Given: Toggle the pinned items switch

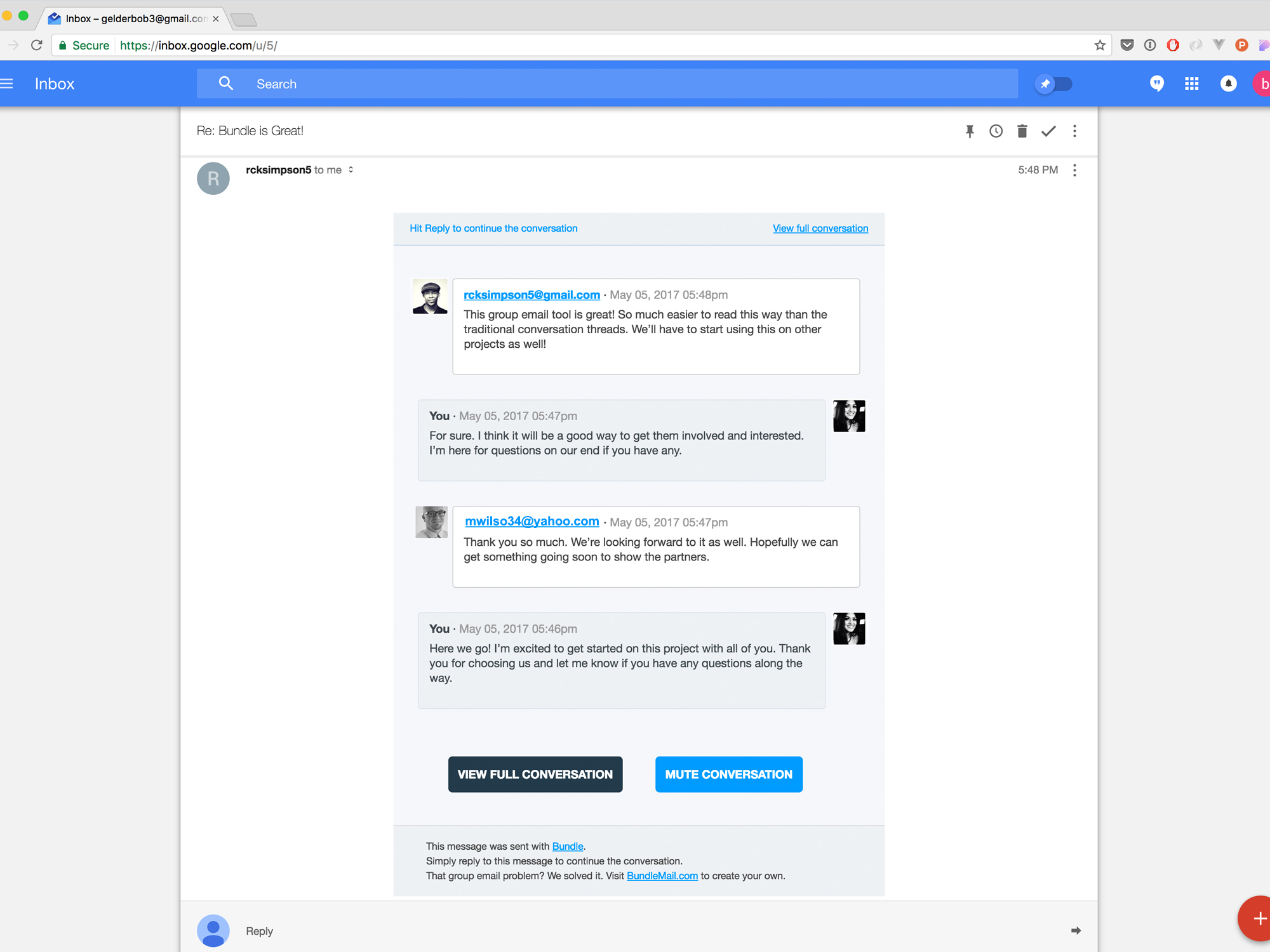Looking at the screenshot, I should point(1053,84).
